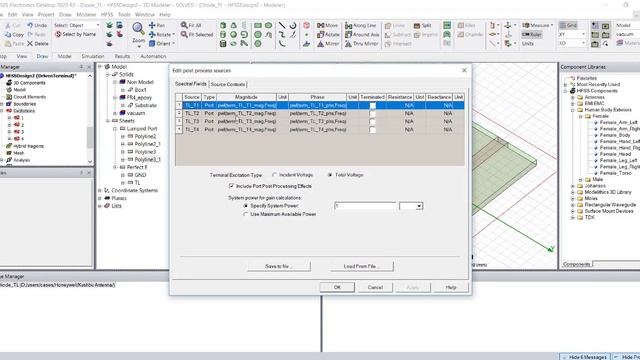Expand the Coordinate Systems tree node
Viewport: 640px width, 360px height.
[100, 191]
